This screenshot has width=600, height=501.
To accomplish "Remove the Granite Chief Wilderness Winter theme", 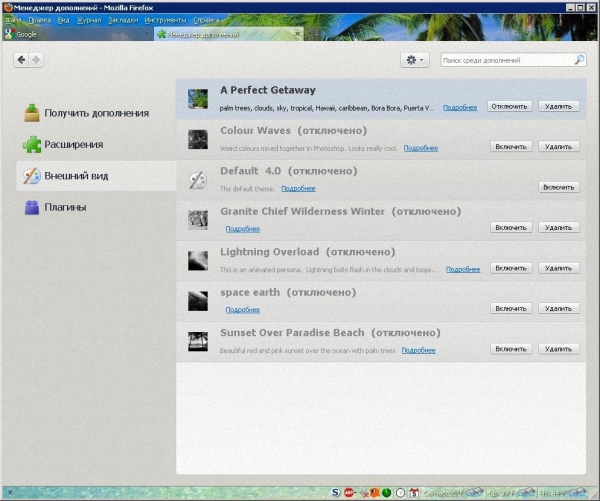I will (558, 227).
